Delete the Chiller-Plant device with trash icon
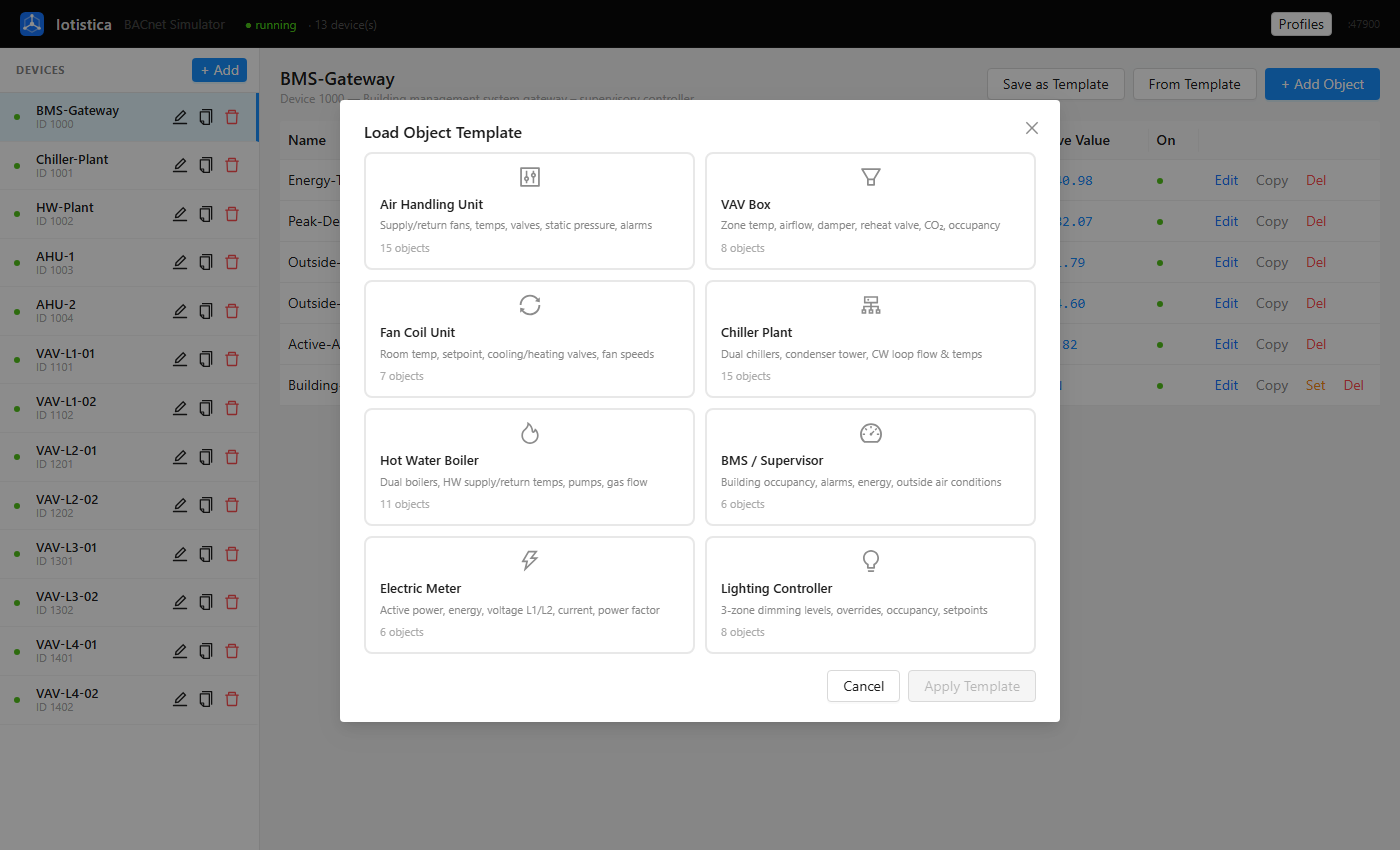 click(232, 165)
